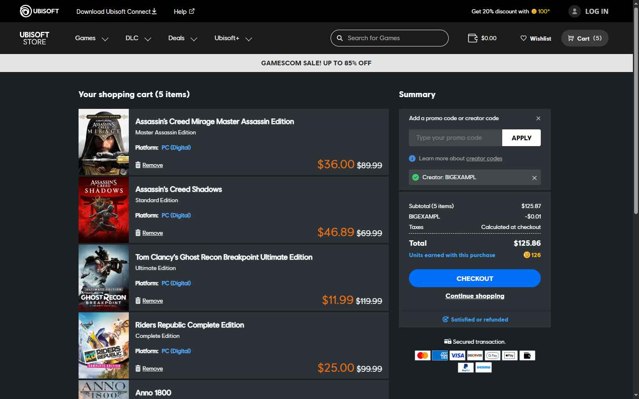Click the Visa payment icon
639x399 pixels.
point(457,355)
